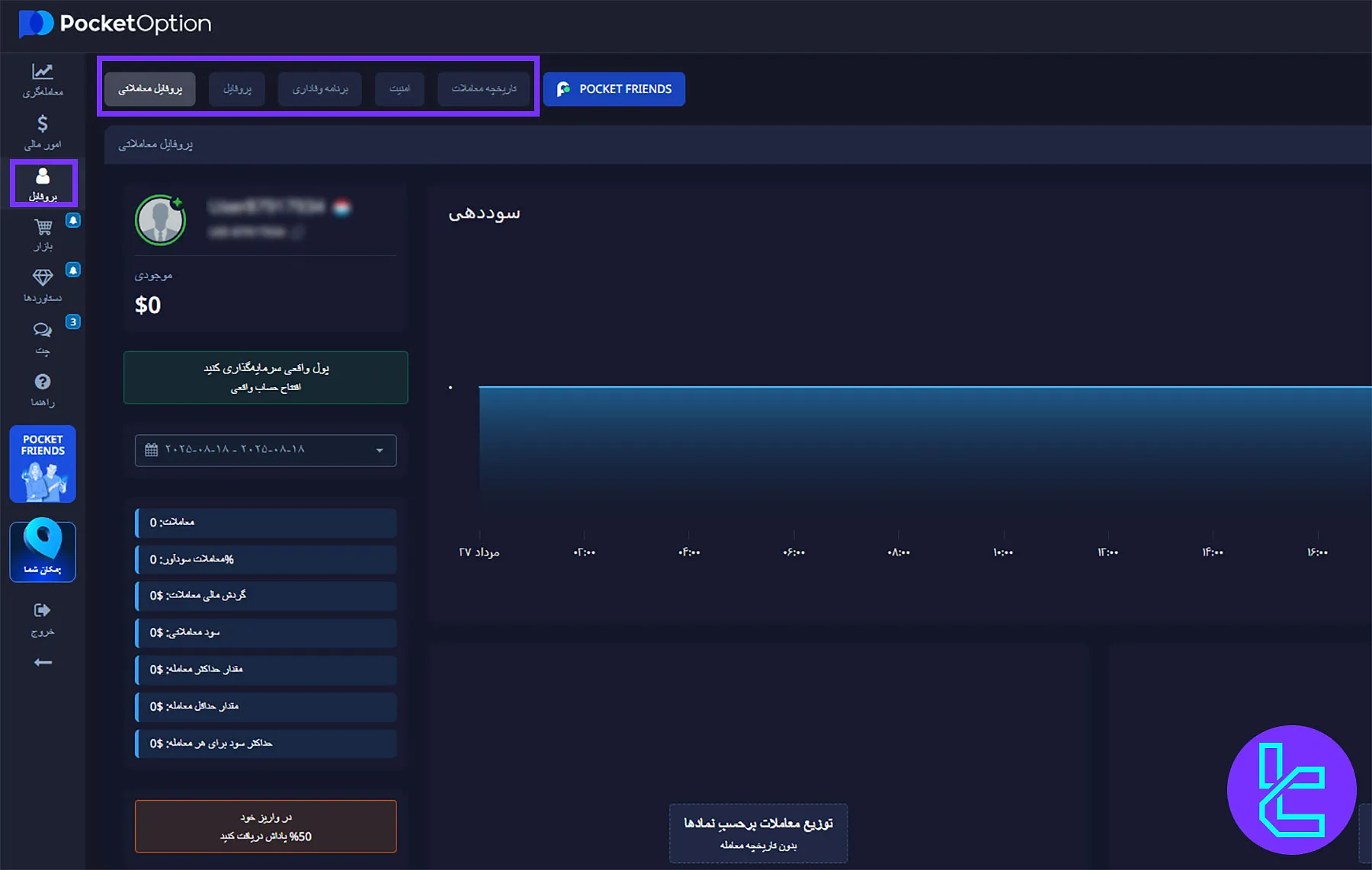Click the green open real account banner
Screen dimensions: 1372x870
point(265,377)
